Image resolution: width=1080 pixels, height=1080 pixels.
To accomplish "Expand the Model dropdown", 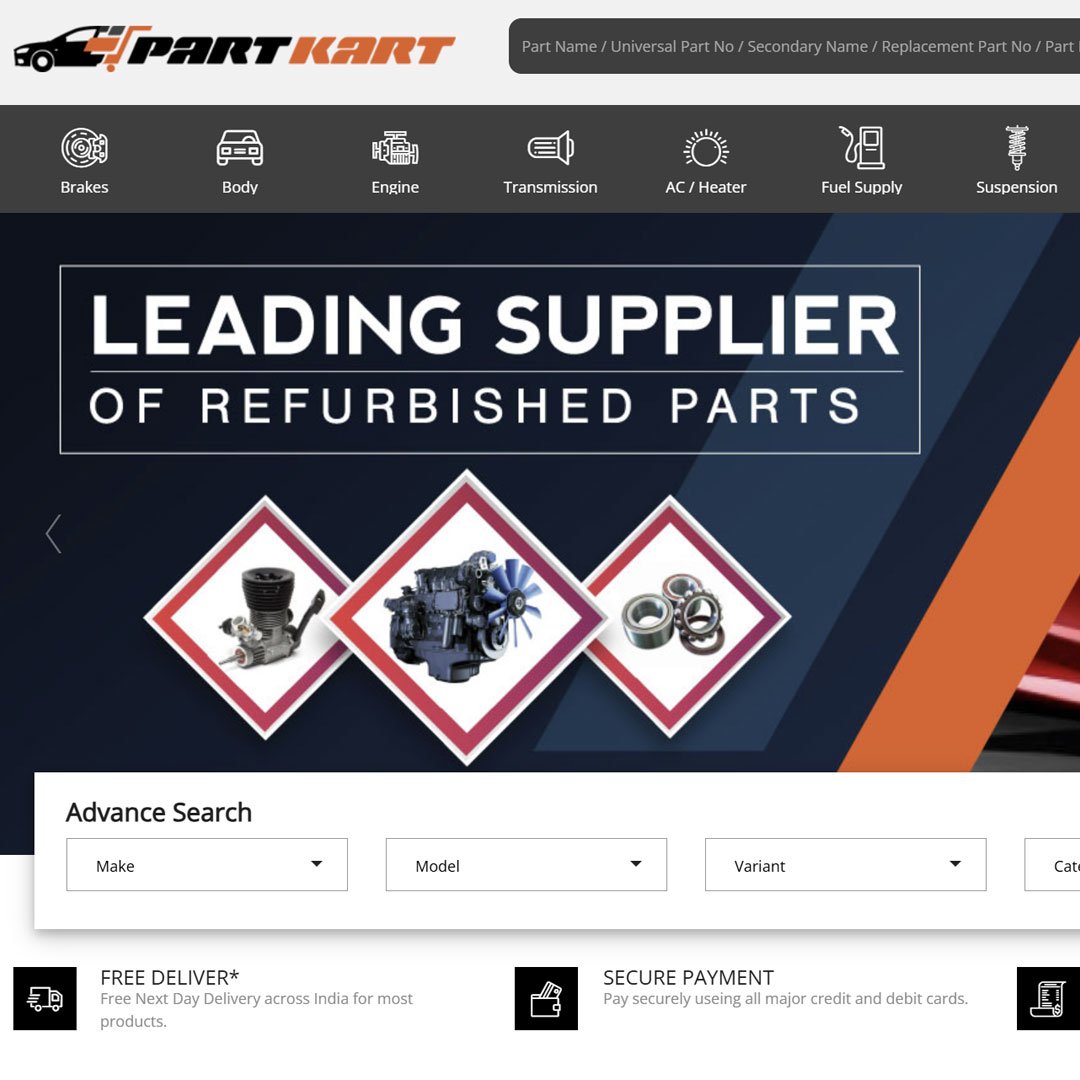I will (x=526, y=864).
